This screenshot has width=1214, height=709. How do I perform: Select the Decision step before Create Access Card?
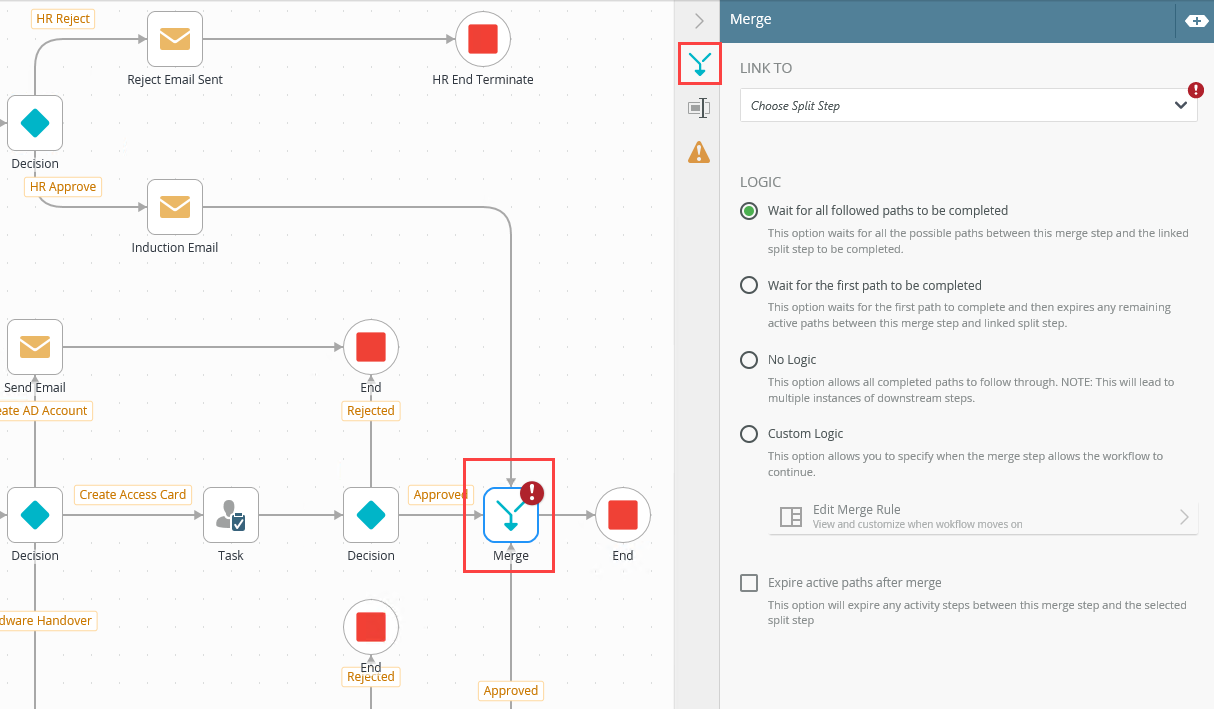(35, 515)
